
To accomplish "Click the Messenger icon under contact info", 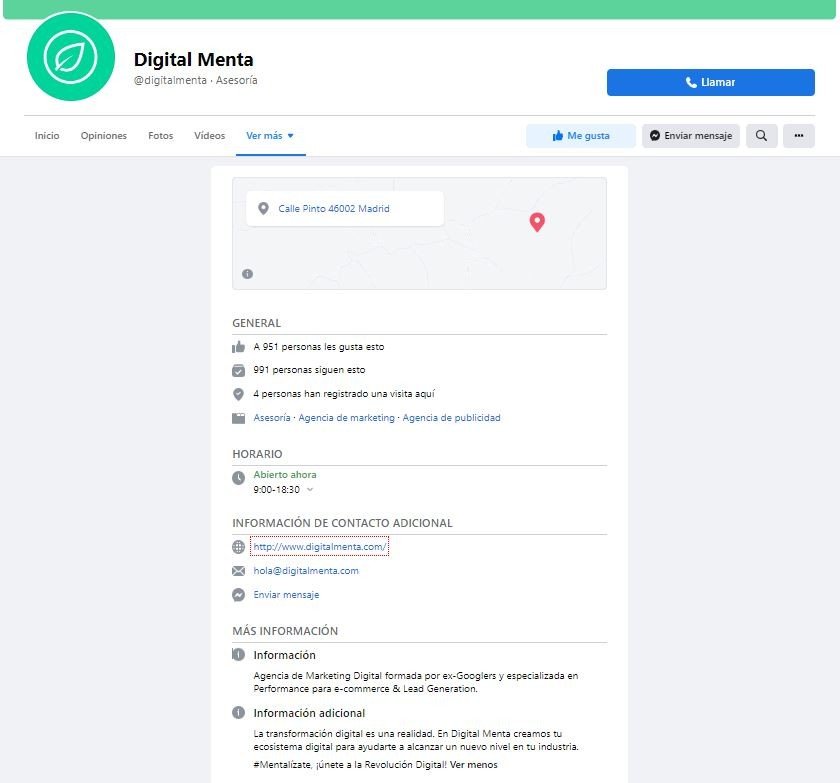I will [238, 595].
